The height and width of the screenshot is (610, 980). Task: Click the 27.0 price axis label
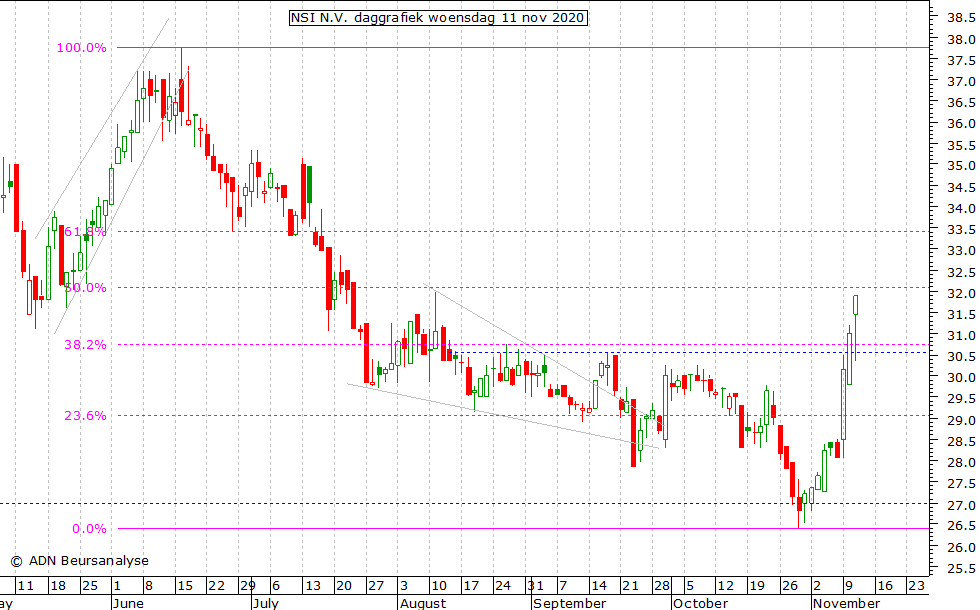(961, 505)
